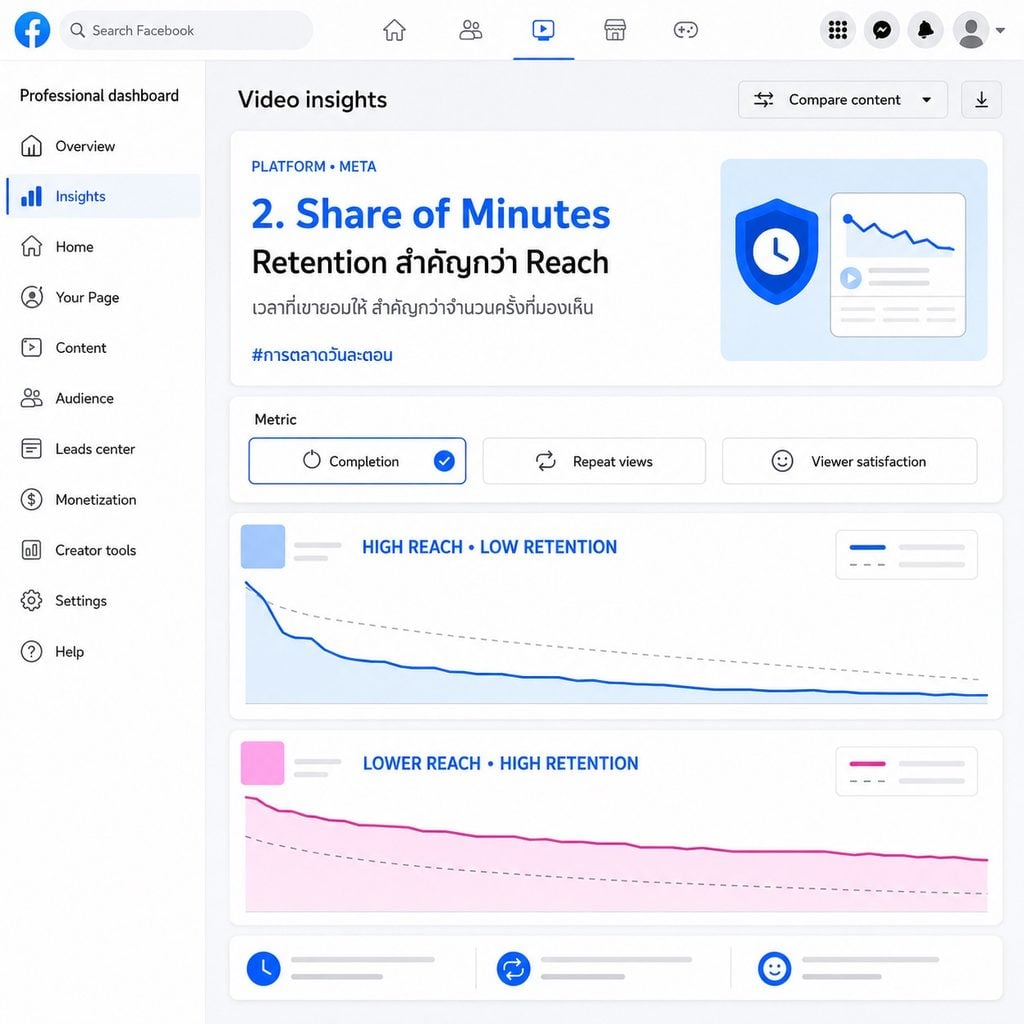Click the Search Facebook field
The image size is (1024, 1024).
(186, 30)
